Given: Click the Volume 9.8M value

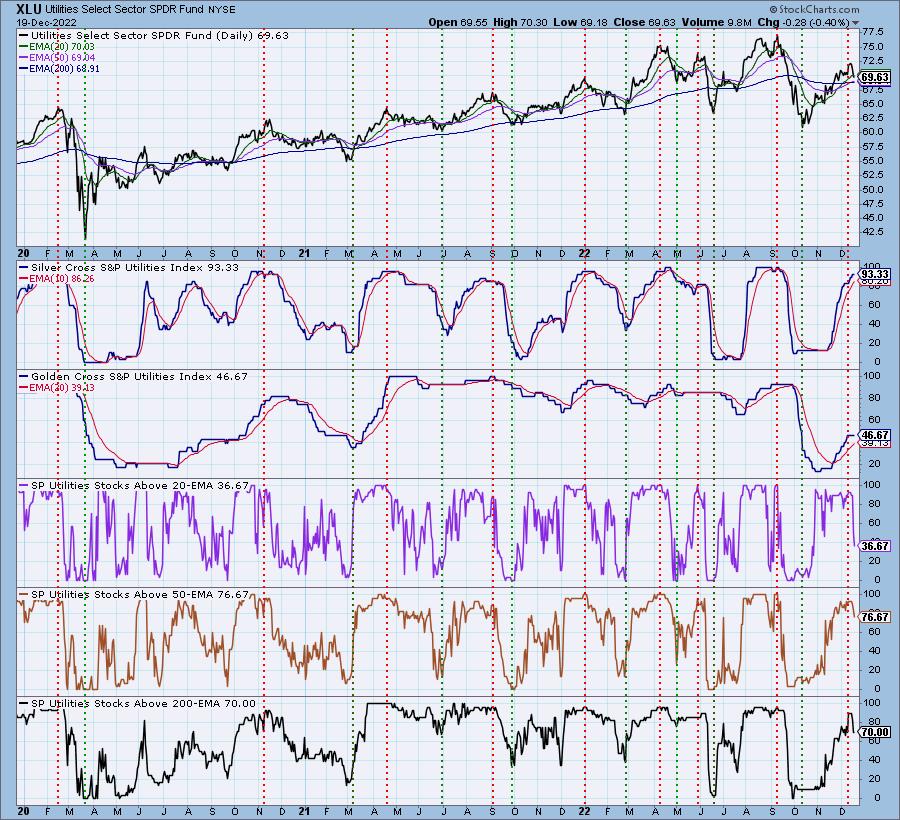Looking at the screenshot, I should (716, 22).
